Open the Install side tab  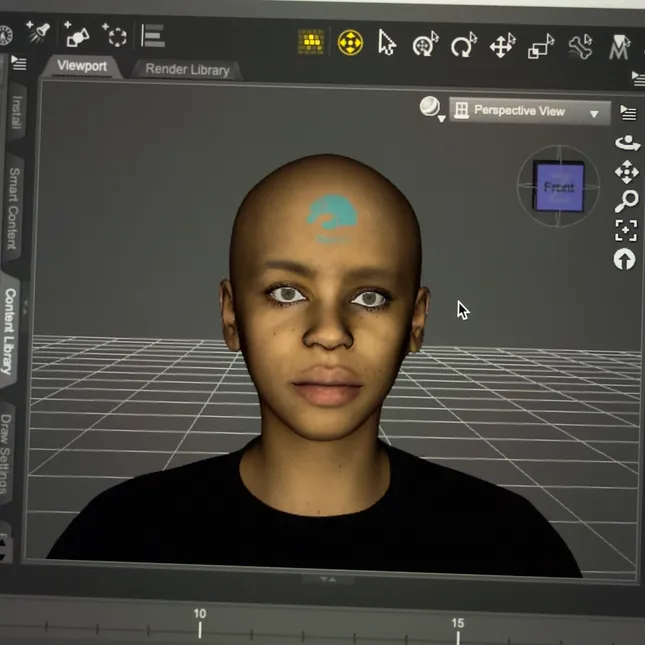point(16,111)
